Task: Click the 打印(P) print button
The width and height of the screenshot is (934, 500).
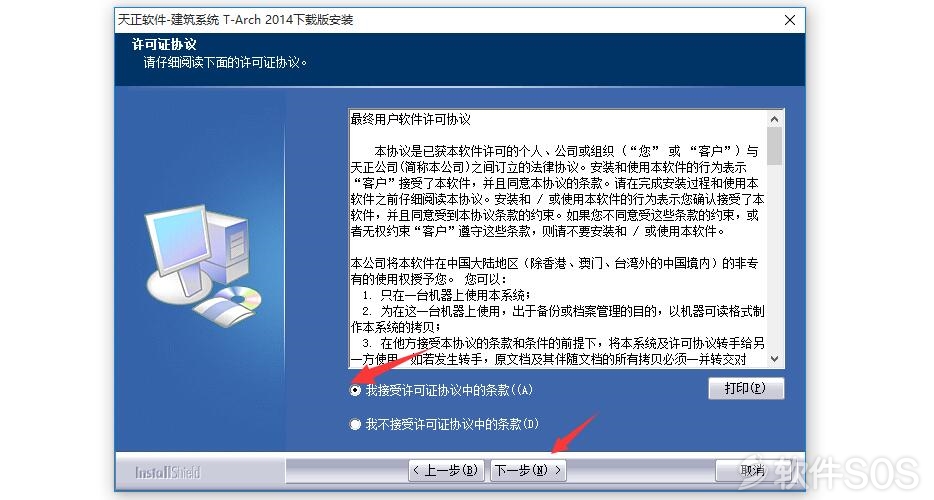Action: point(746,389)
